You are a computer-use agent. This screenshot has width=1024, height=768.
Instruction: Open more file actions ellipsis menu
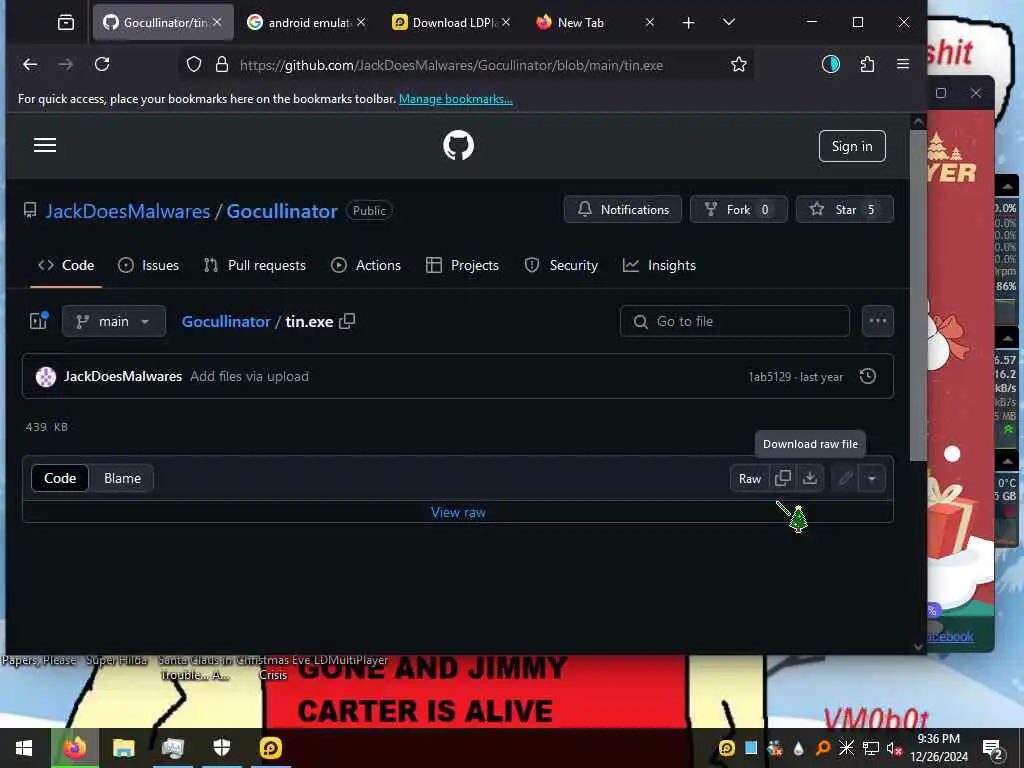click(877, 321)
